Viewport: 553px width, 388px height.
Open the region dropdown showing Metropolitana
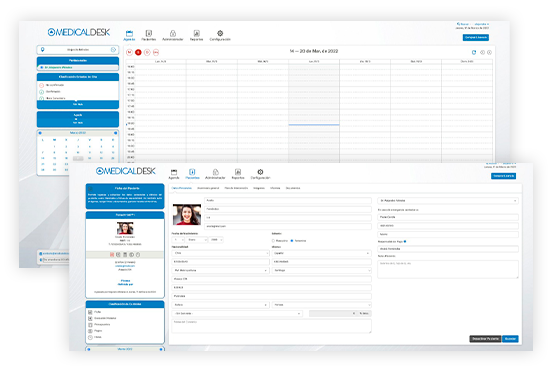pyautogui.click(x=220, y=270)
